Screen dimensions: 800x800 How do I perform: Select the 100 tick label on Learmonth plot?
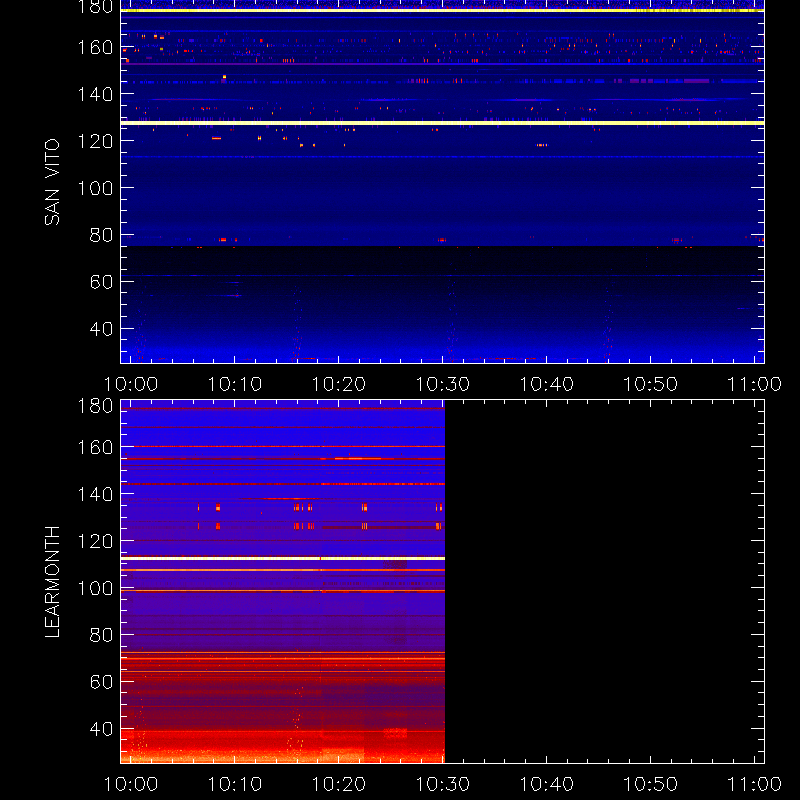click(95, 588)
